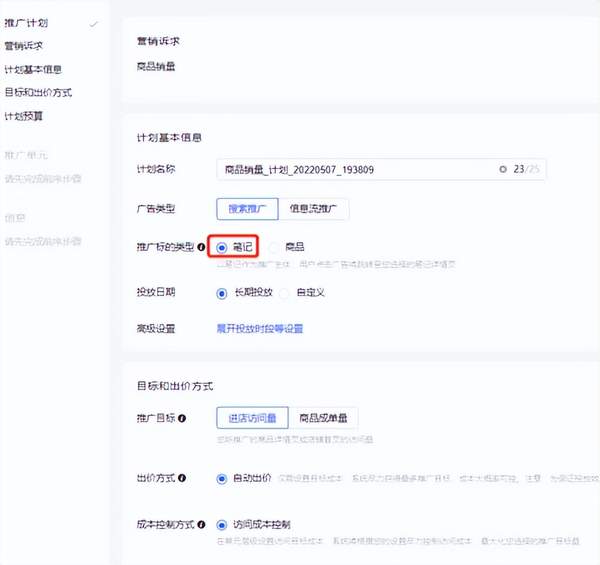Click the 计划名称 text input field
The image size is (600, 565).
(350, 170)
